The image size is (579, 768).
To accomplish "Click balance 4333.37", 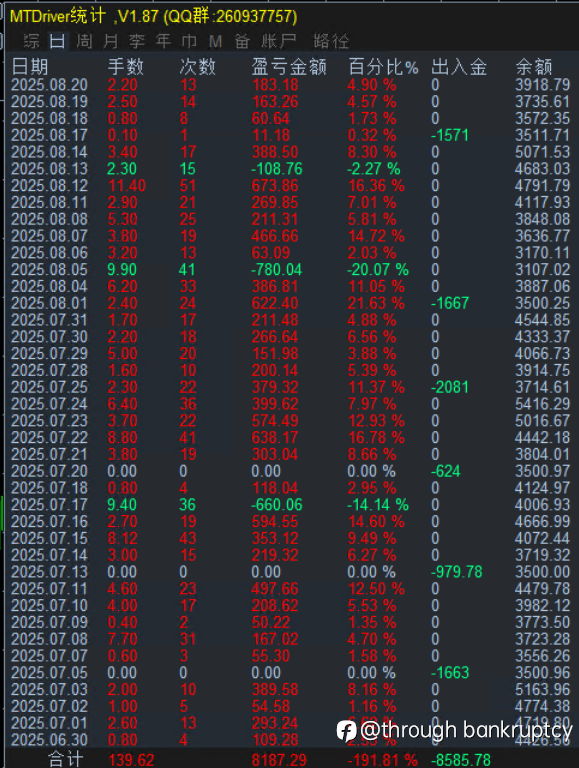I will point(542,337).
